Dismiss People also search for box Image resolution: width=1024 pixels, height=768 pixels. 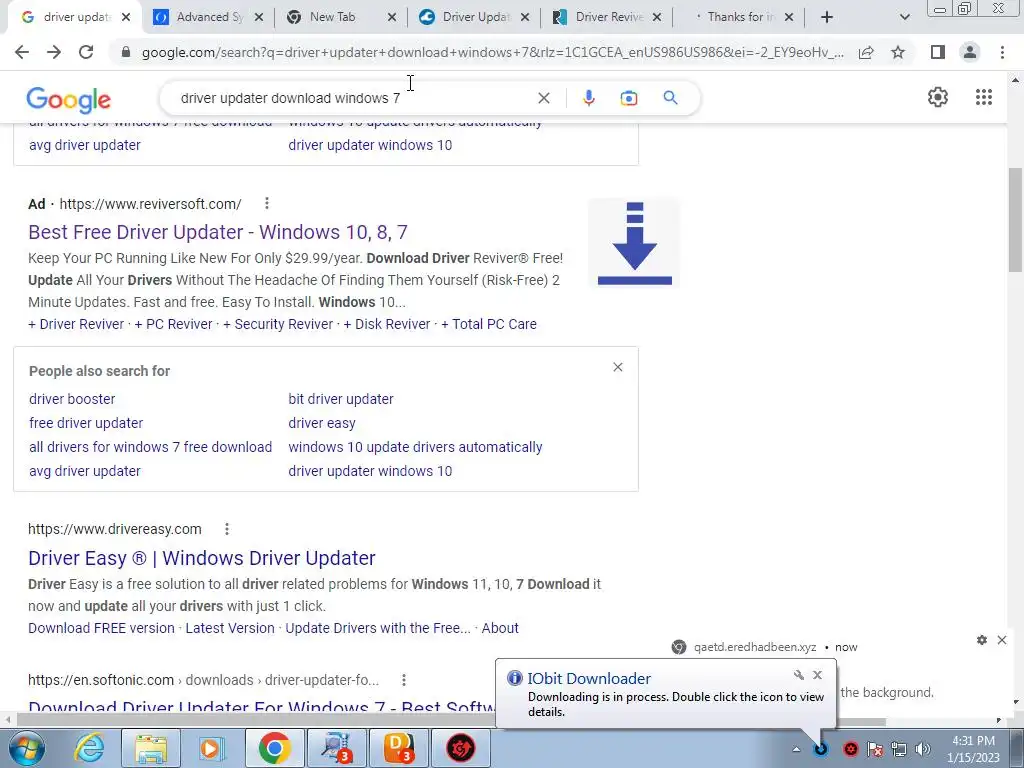tap(618, 367)
